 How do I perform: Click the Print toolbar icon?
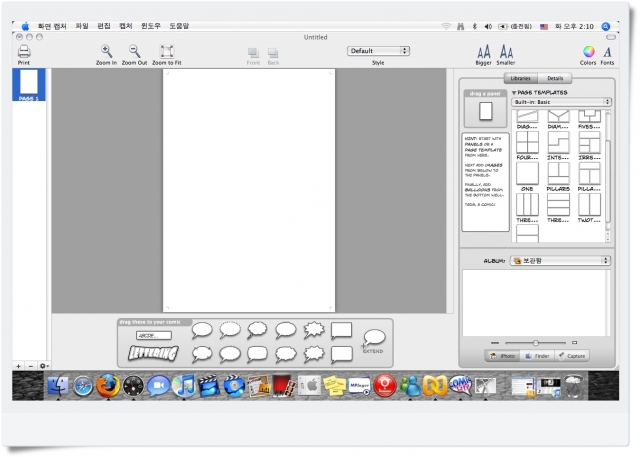click(x=24, y=52)
